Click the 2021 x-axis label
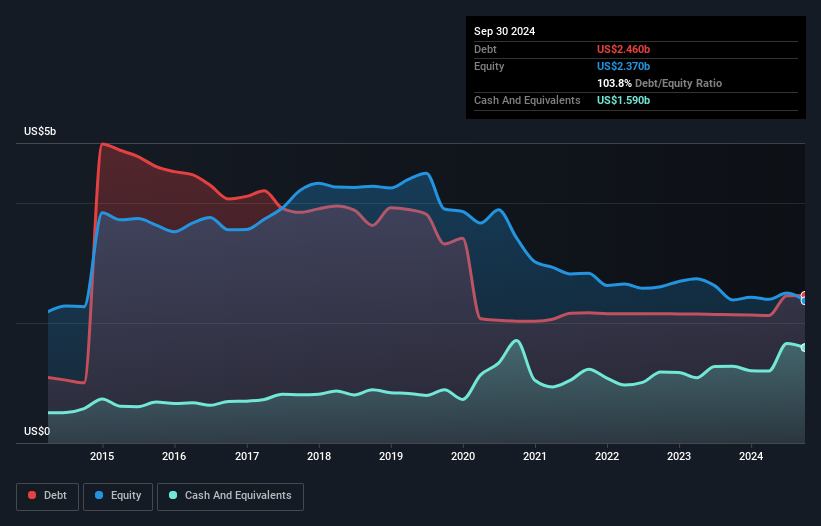 pyautogui.click(x=535, y=456)
